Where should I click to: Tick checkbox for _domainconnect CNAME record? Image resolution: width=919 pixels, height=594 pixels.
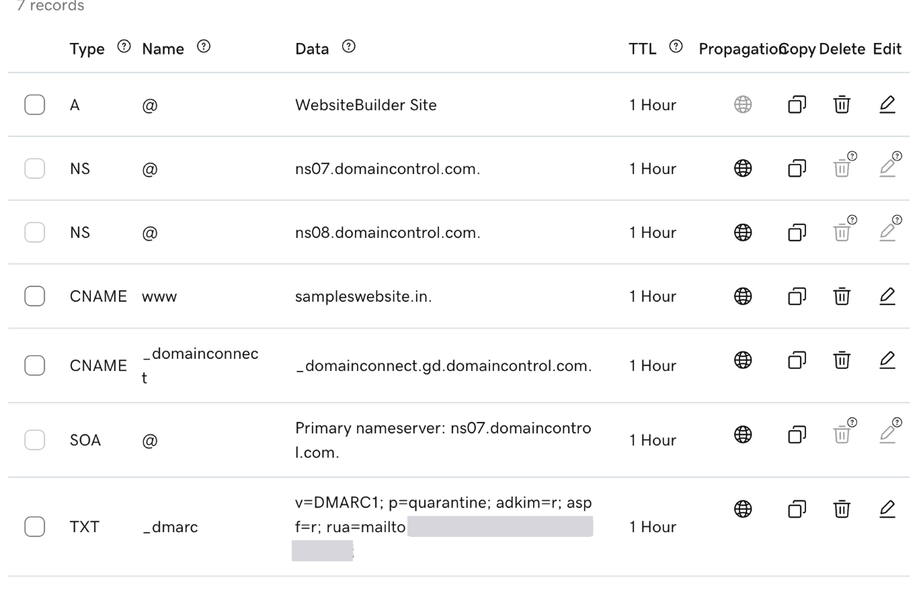35,365
